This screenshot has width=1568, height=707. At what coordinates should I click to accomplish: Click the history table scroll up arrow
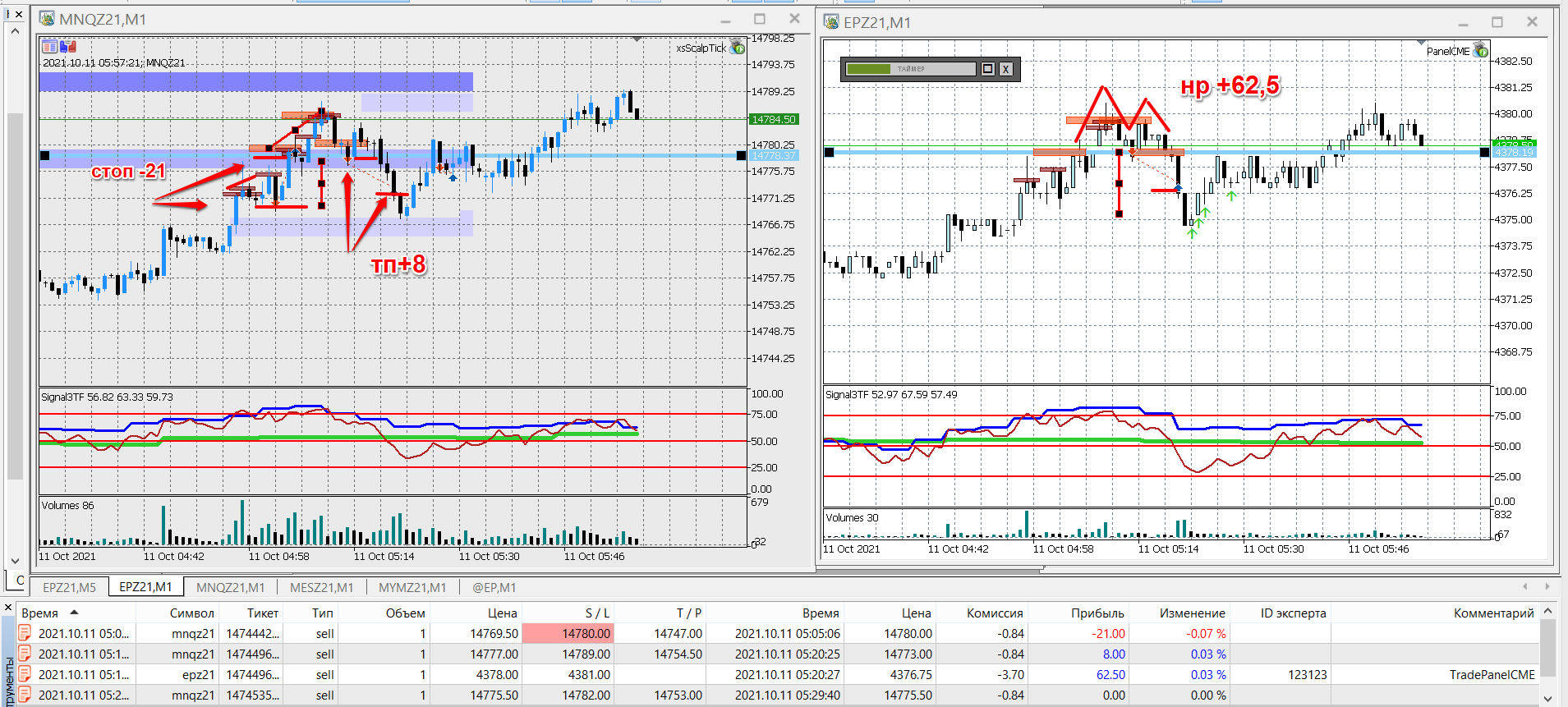tap(1547, 612)
